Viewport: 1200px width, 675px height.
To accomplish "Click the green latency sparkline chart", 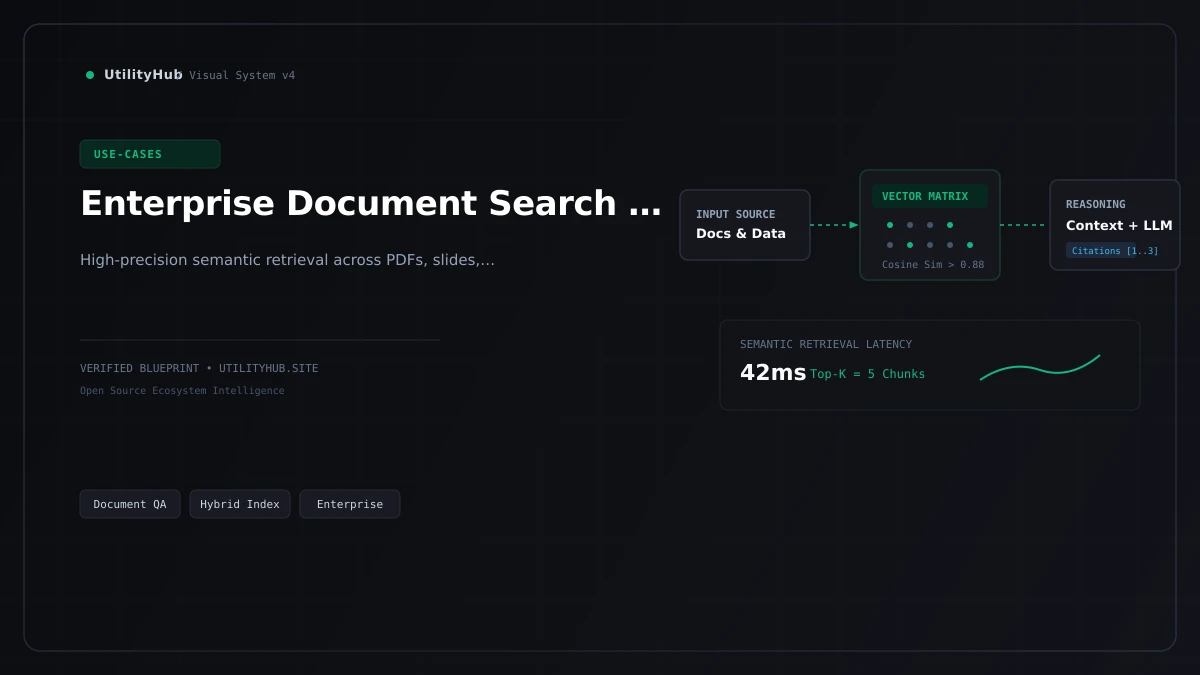I will pyautogui.click(x=1040, y=367).
